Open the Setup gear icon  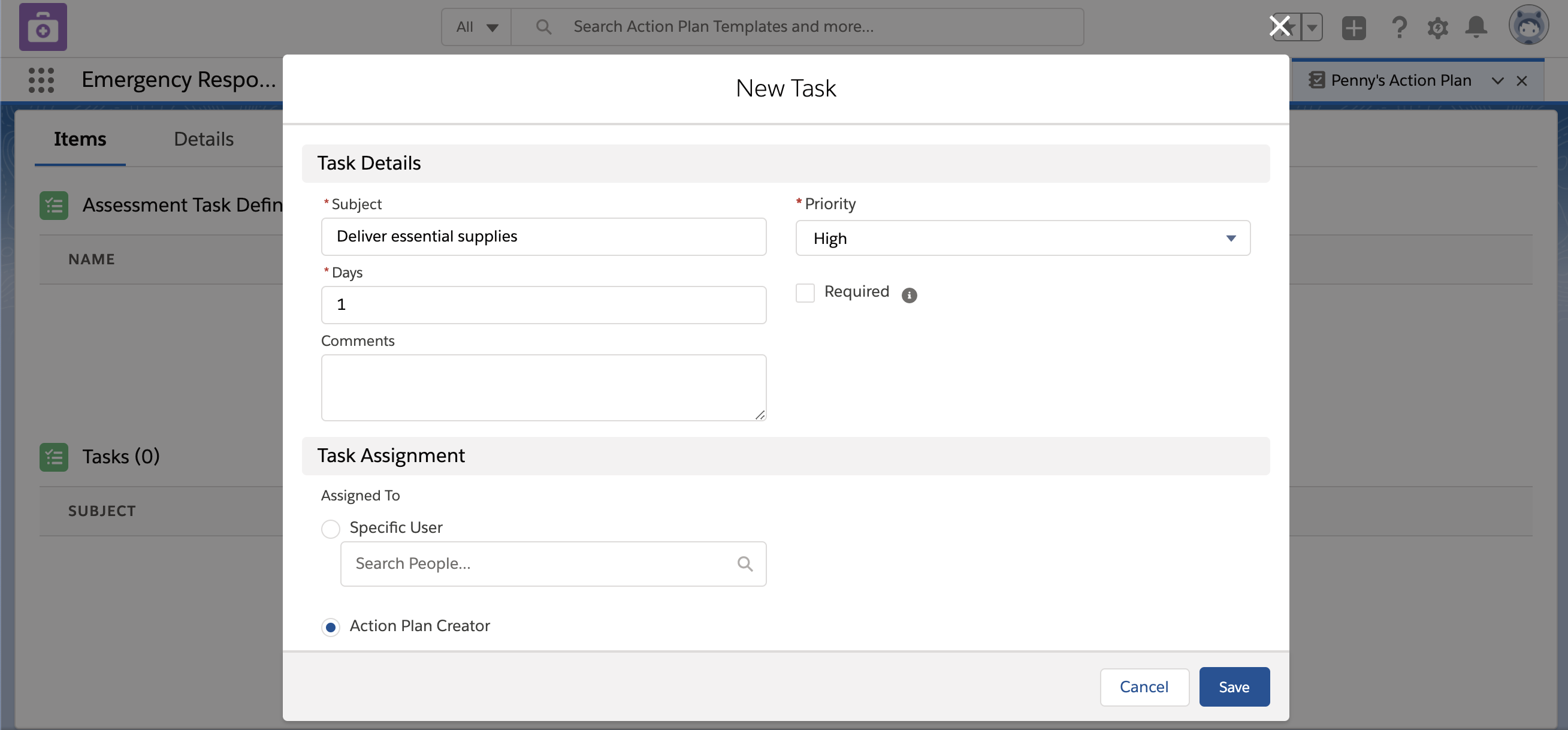tap(1438, 28)
